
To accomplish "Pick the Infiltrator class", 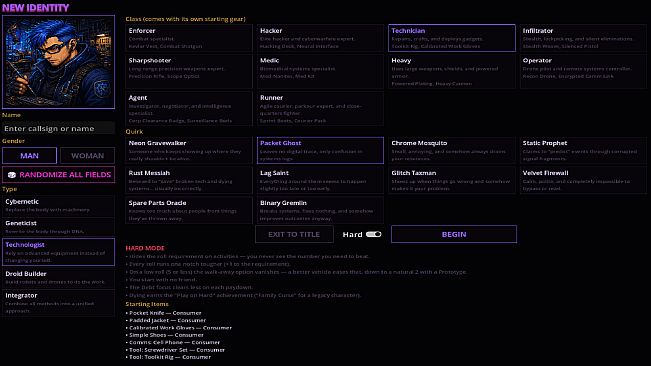I will coord(583,38).
